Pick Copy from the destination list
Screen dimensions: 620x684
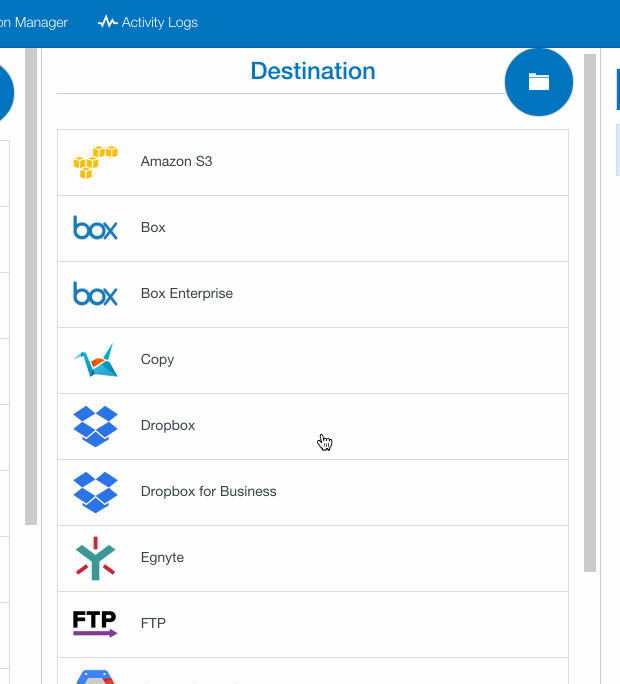157,360
